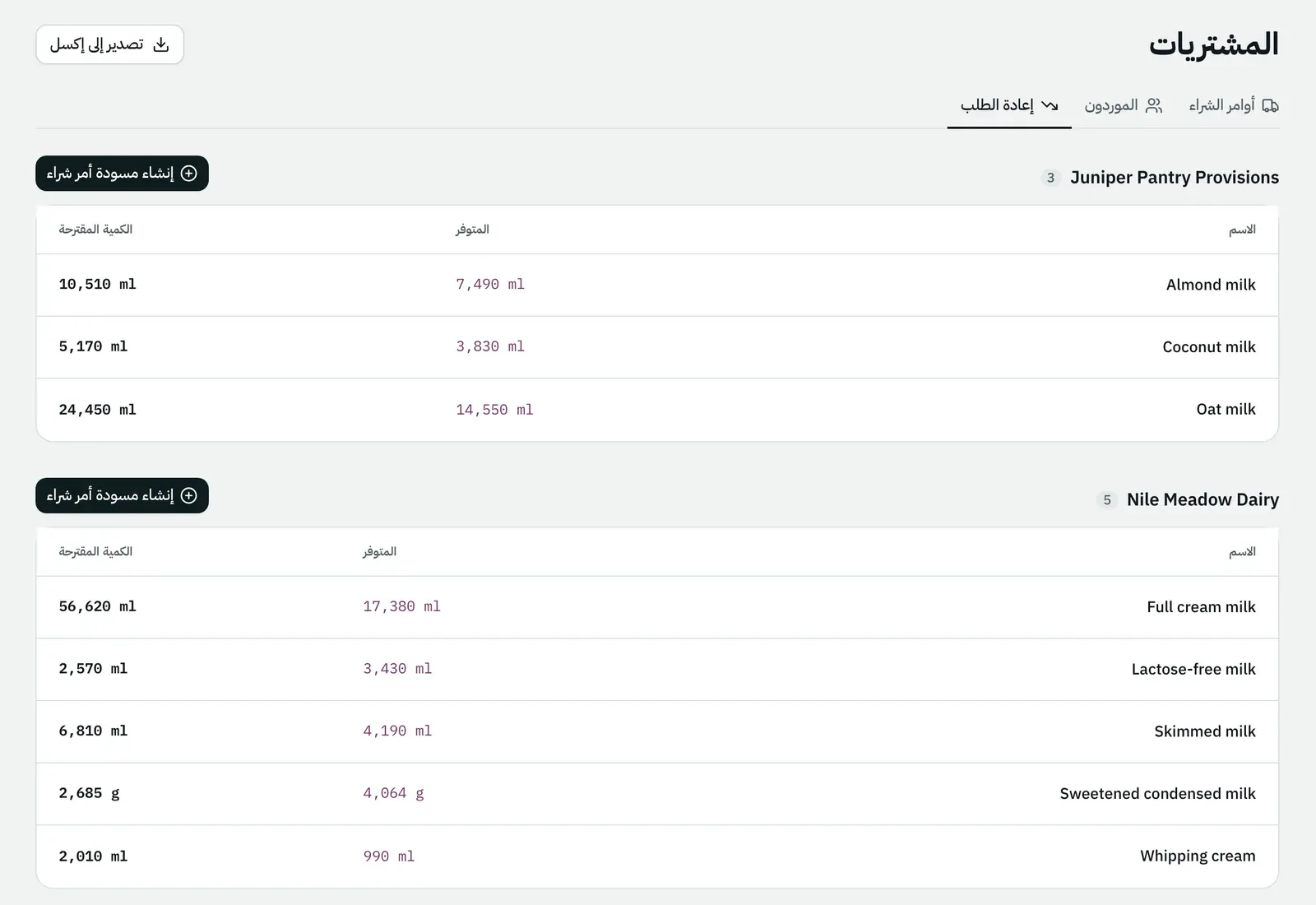The width and height of the screenshot is (1316, 905).
Task: Create draft purchase order for Juniper Pantry Provisions
Action: (122, 174)
